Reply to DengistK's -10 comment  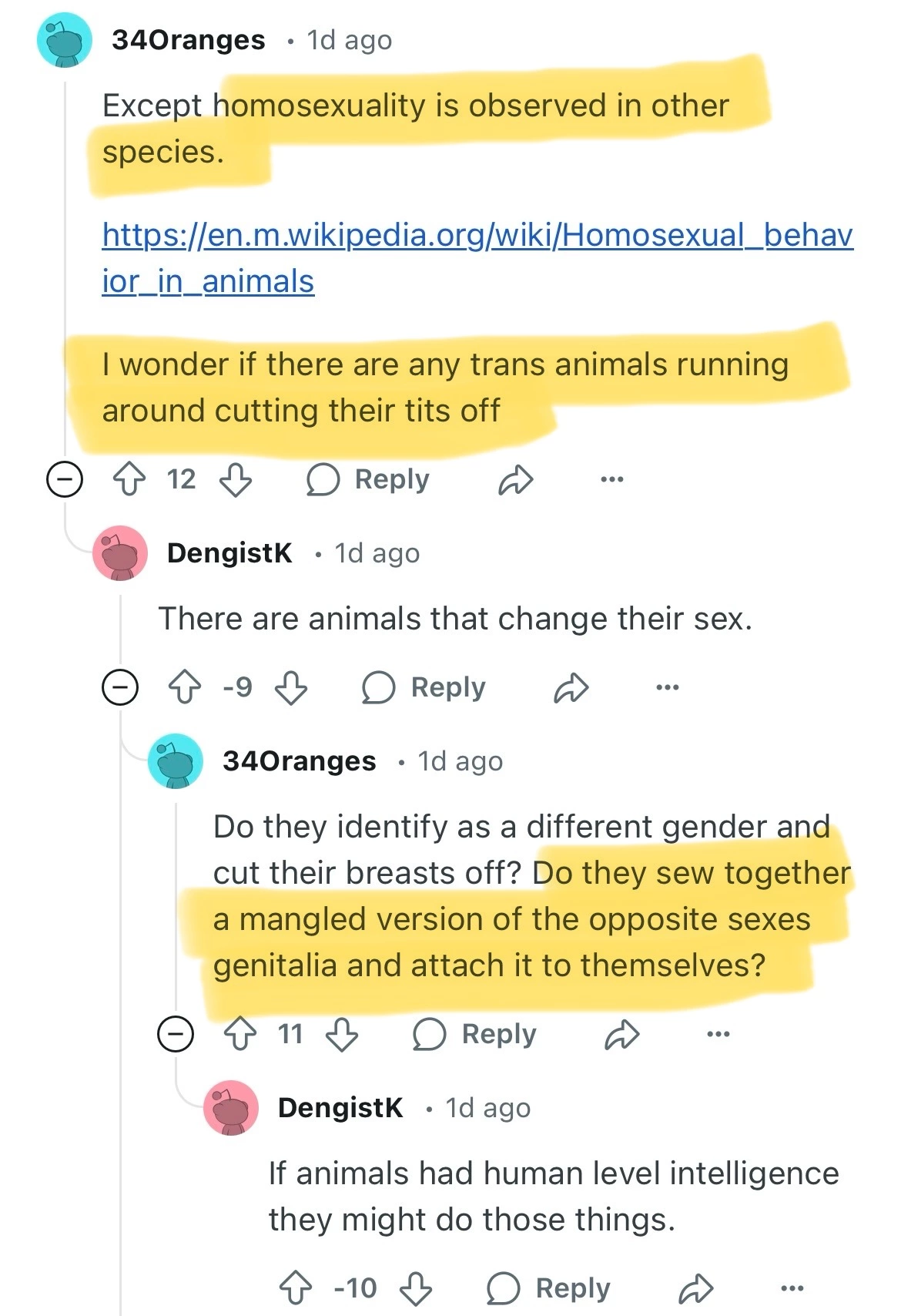pos(549,1288)
